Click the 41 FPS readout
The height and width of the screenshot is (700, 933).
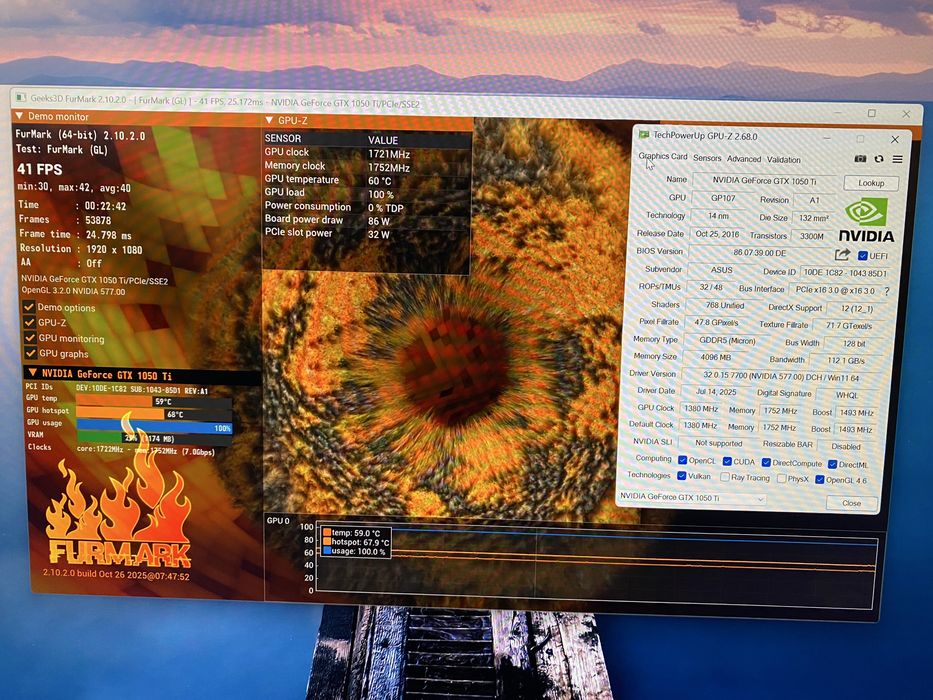[39, 169]
